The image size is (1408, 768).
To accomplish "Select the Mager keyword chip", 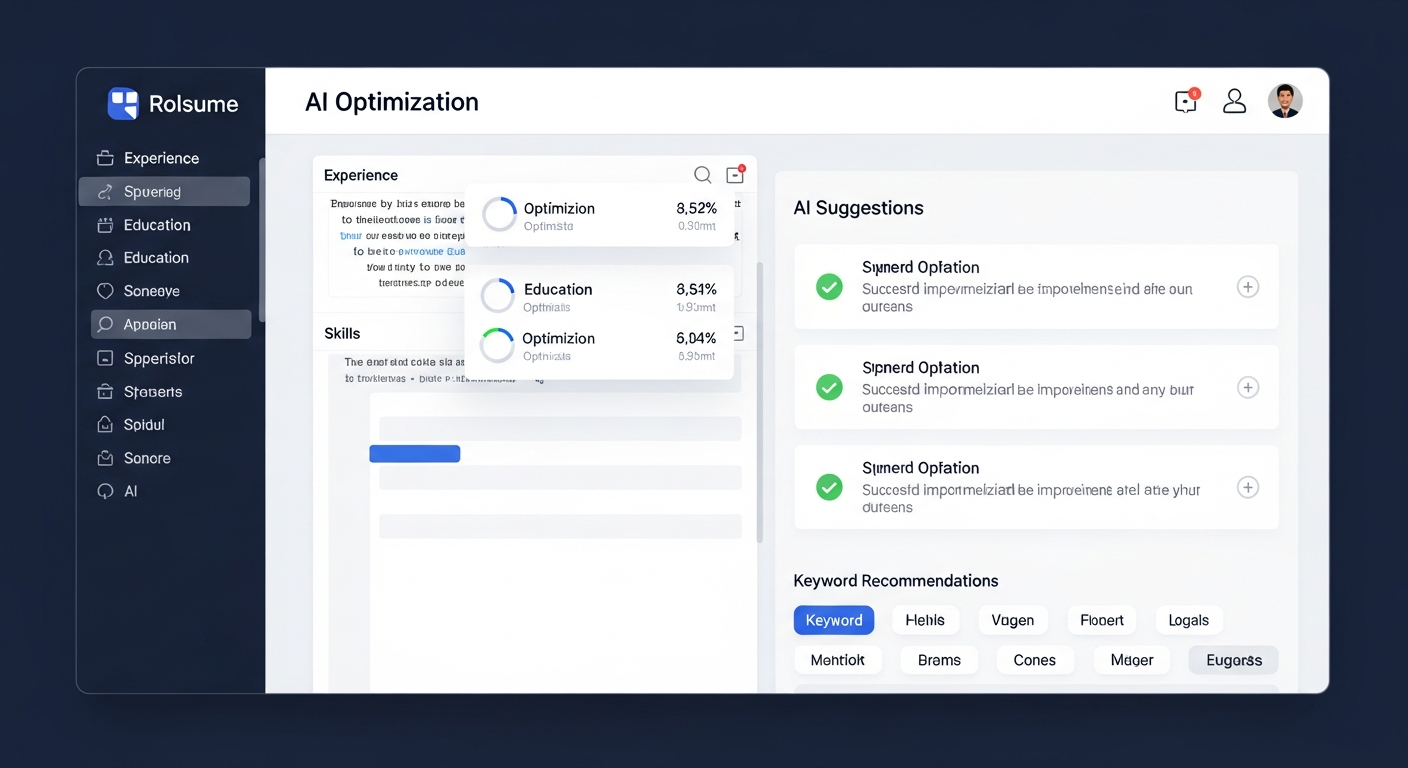I will [1132, 660].
